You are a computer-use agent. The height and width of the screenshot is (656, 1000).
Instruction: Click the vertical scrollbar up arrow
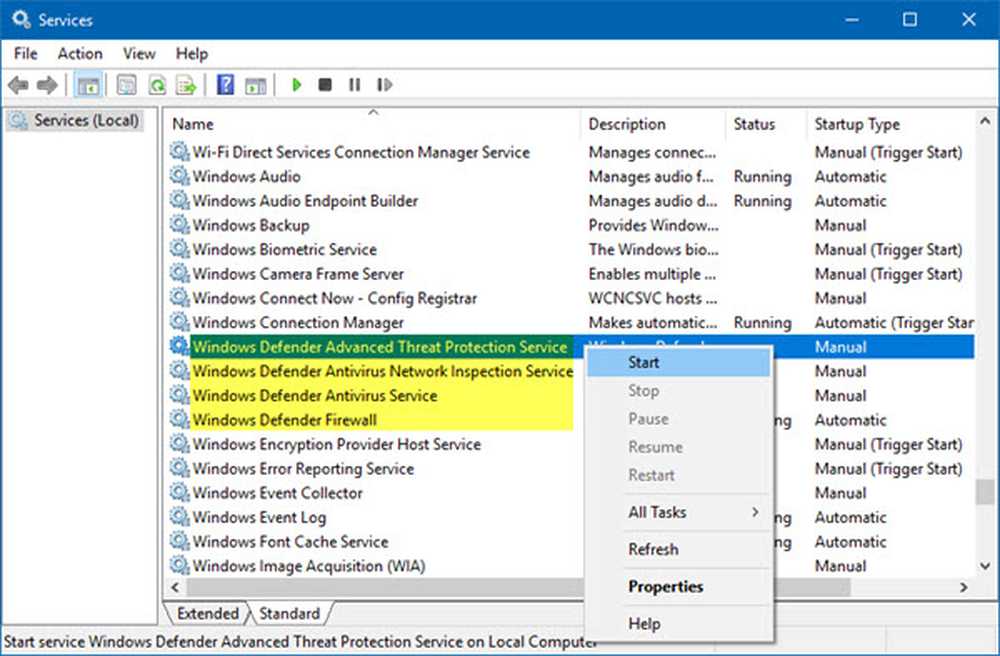(x=985, y=120)
